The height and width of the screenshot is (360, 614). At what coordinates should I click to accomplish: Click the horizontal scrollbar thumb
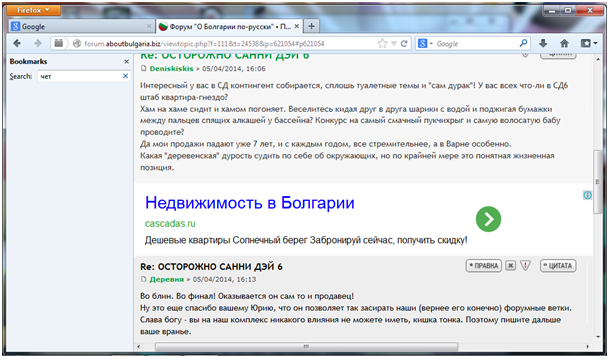click(306, 347)
